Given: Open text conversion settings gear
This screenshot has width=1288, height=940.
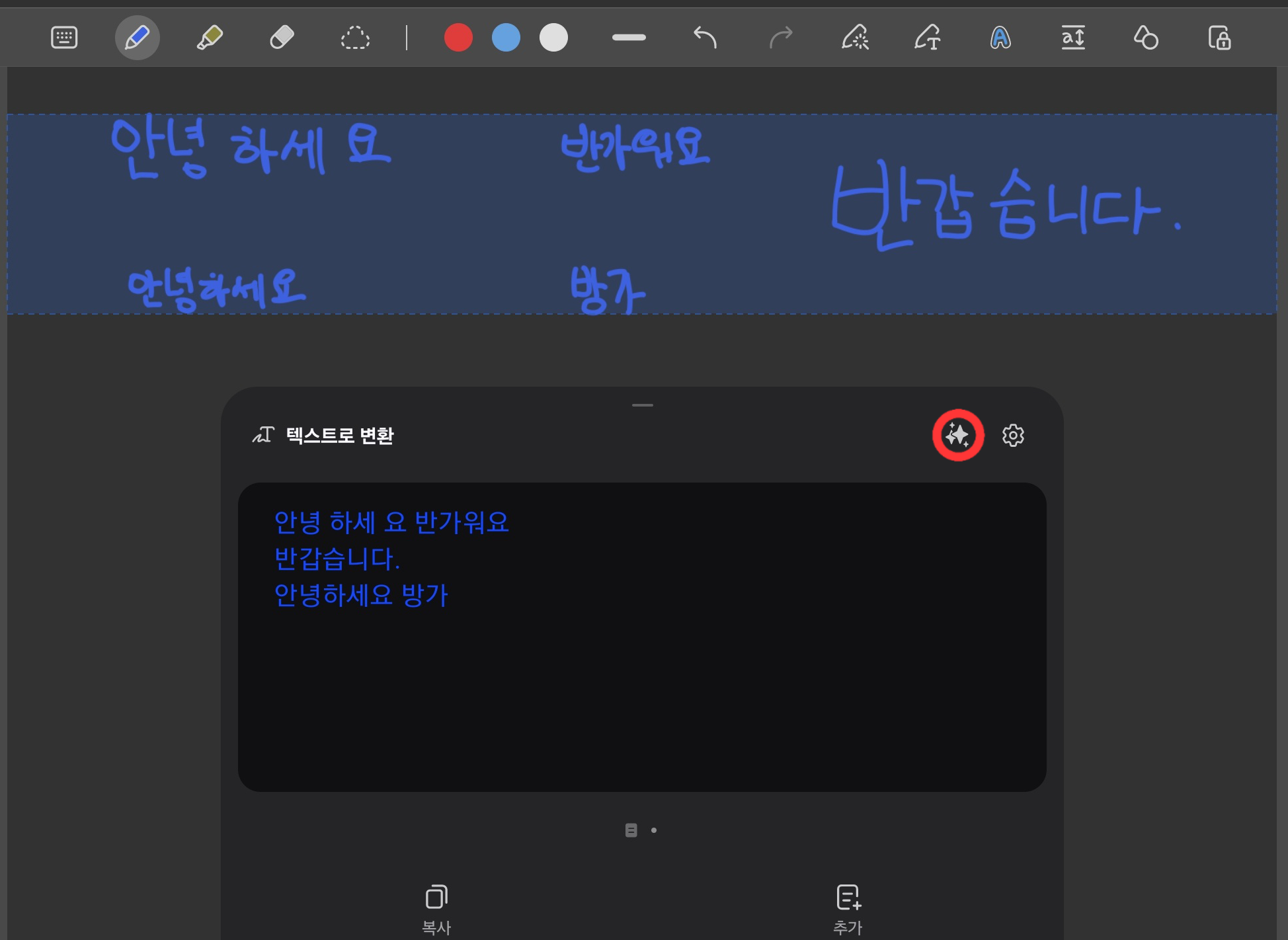Looking at the screenshot, I should [1013, 435].
